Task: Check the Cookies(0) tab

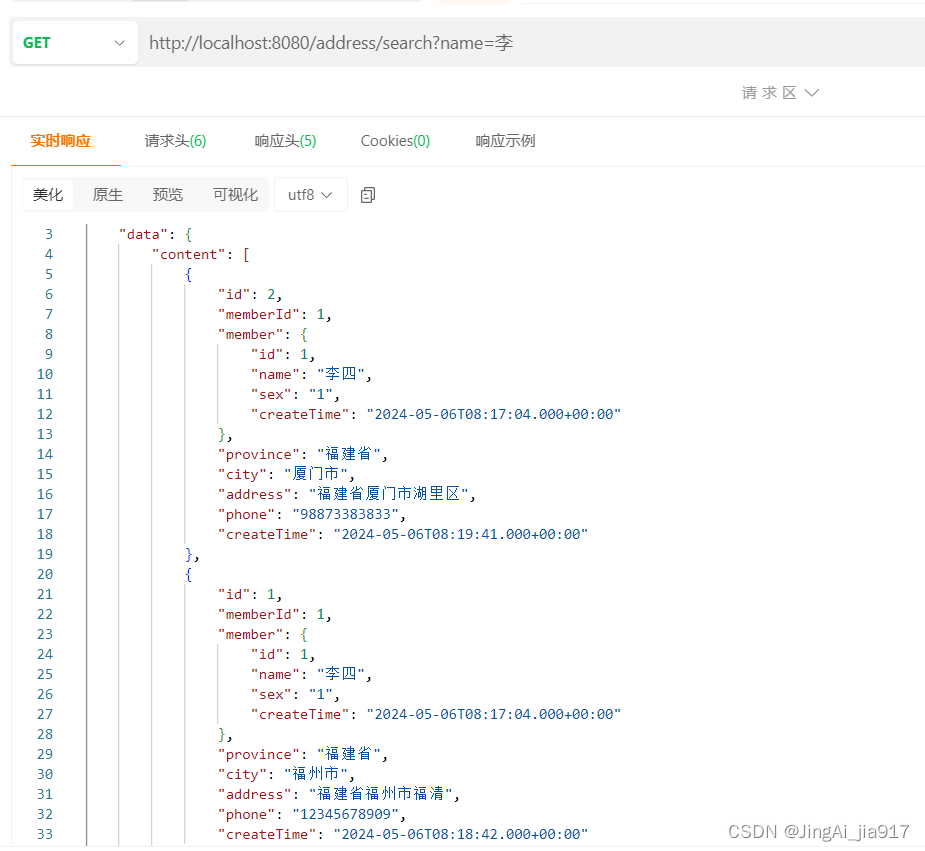Action: 395,141
